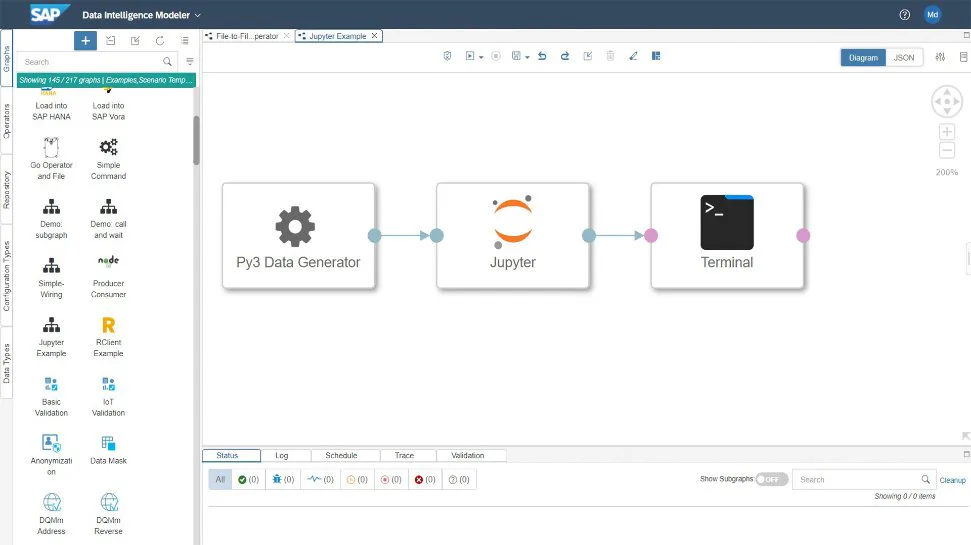Filter status by red error X icon
Screen dimensions: 971x545
tap(425, 479)
